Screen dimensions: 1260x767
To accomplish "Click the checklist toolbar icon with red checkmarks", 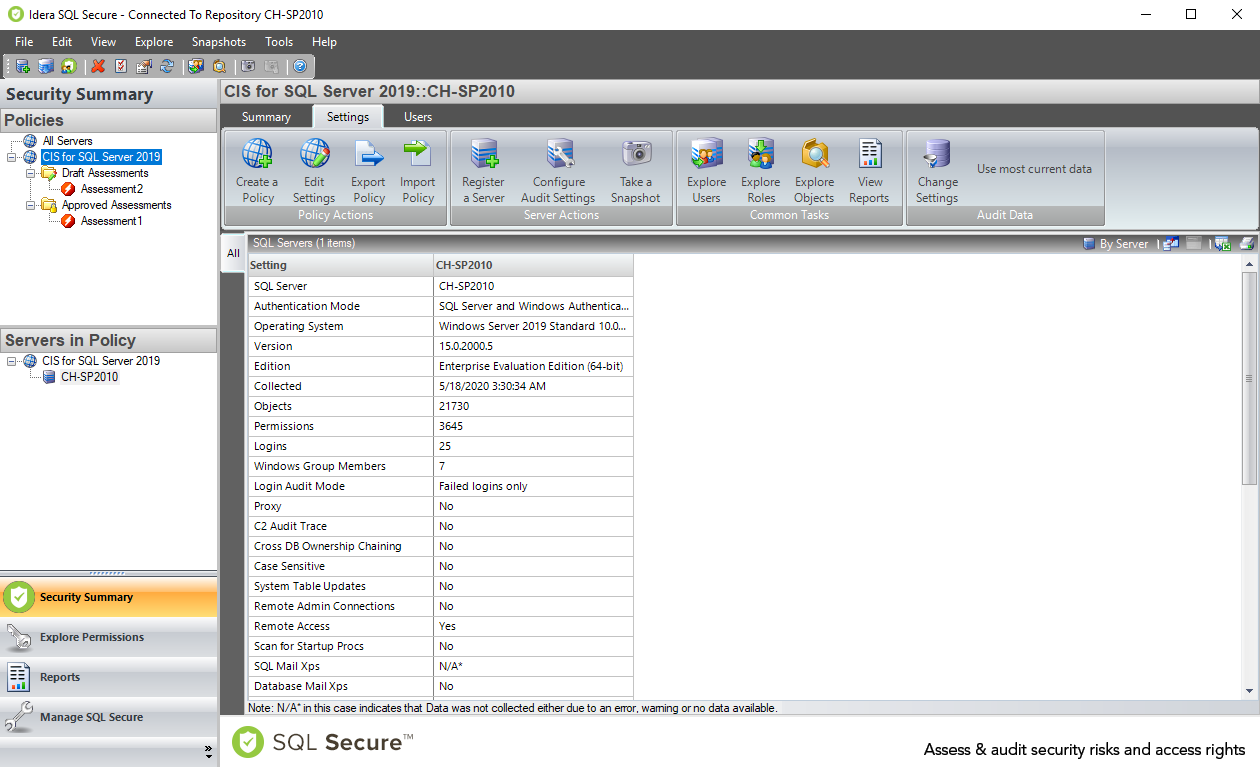I will coord(121,66).
